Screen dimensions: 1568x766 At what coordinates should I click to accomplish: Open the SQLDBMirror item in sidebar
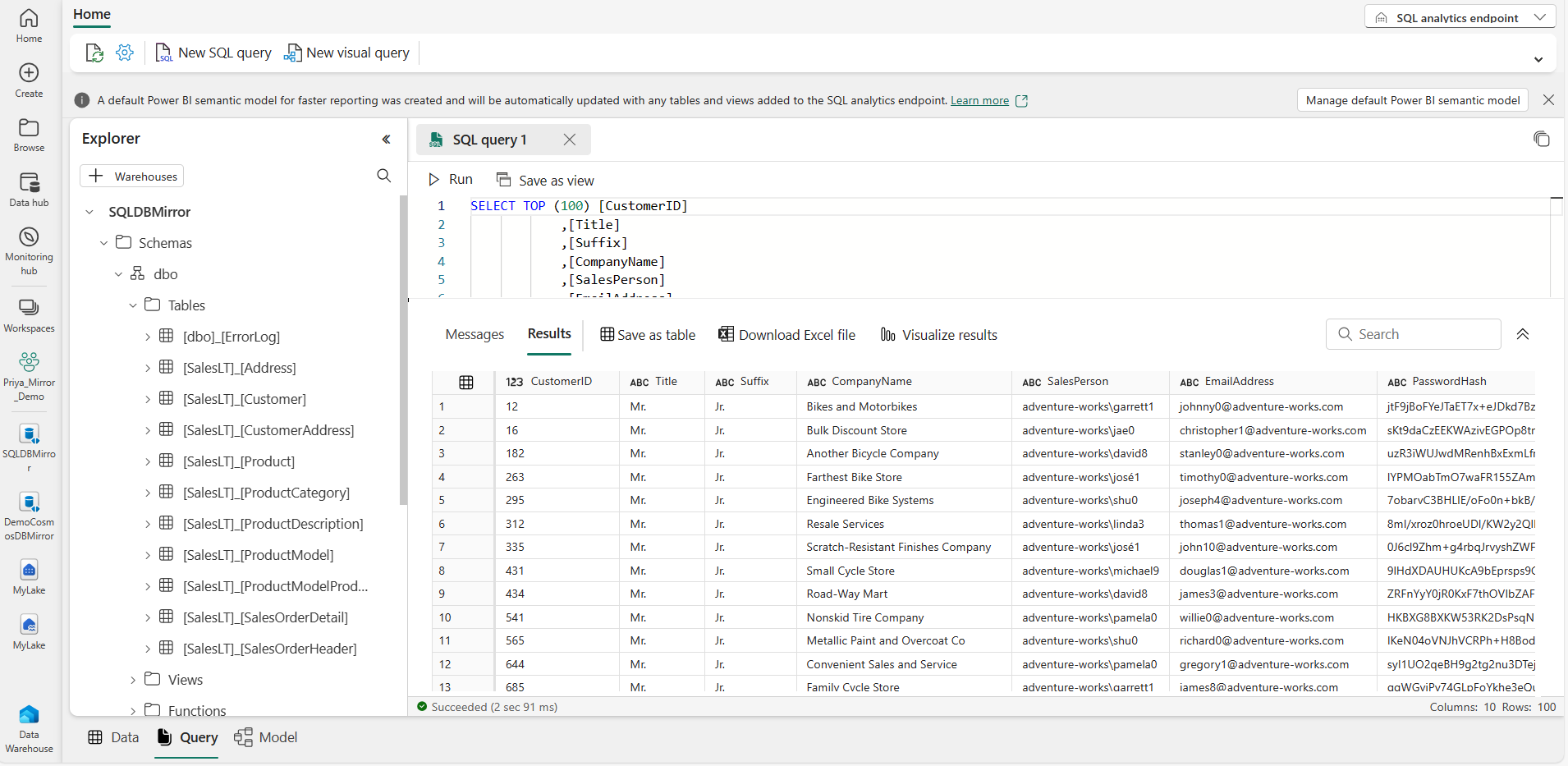coord(29,448)
